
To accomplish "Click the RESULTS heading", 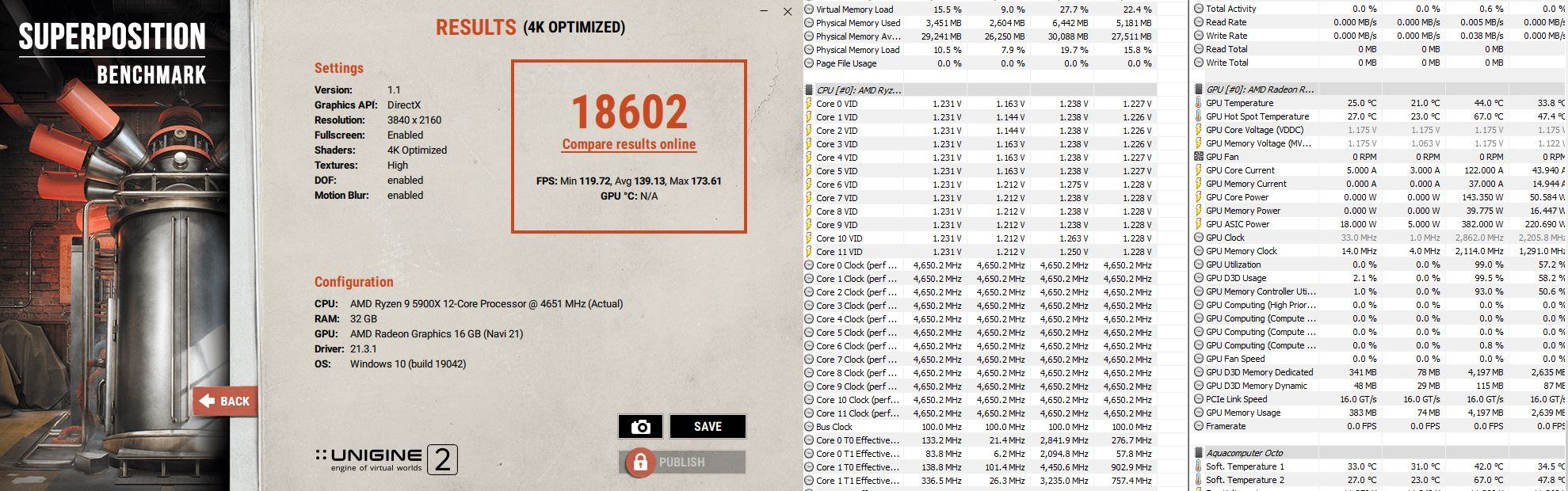I will point(475,28).
